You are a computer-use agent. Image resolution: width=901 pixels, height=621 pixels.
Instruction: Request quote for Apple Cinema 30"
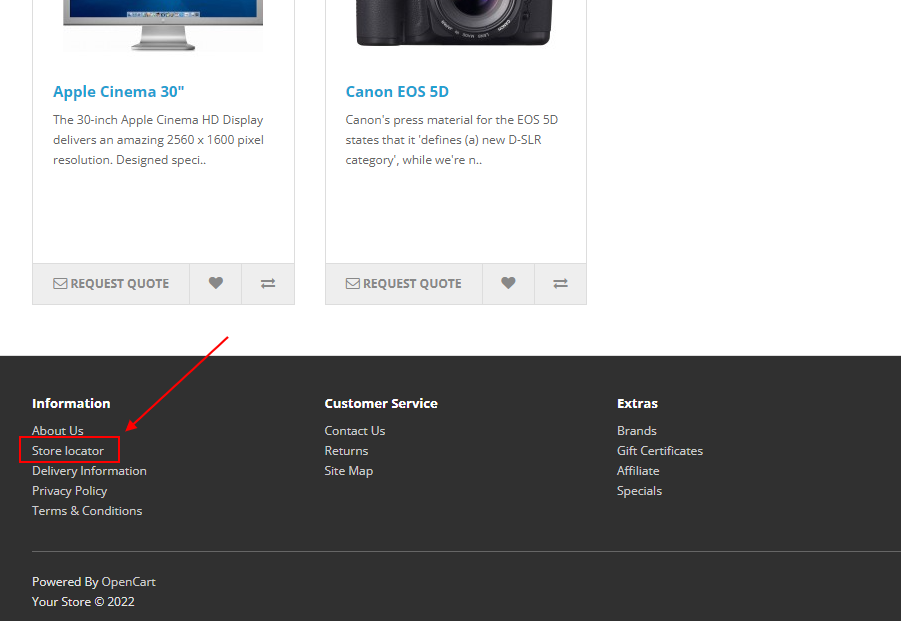click(111, 284)
